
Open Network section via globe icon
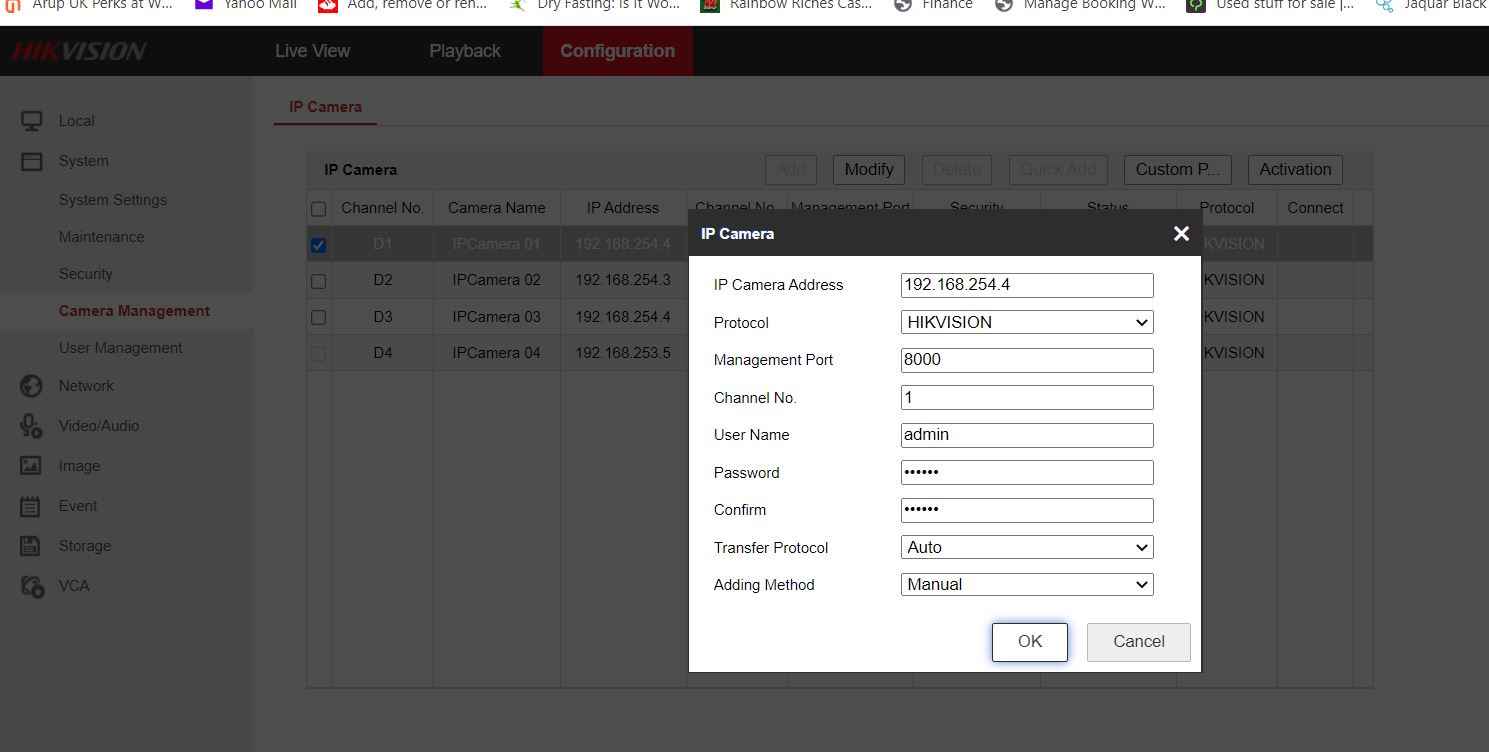pos(32,386)
